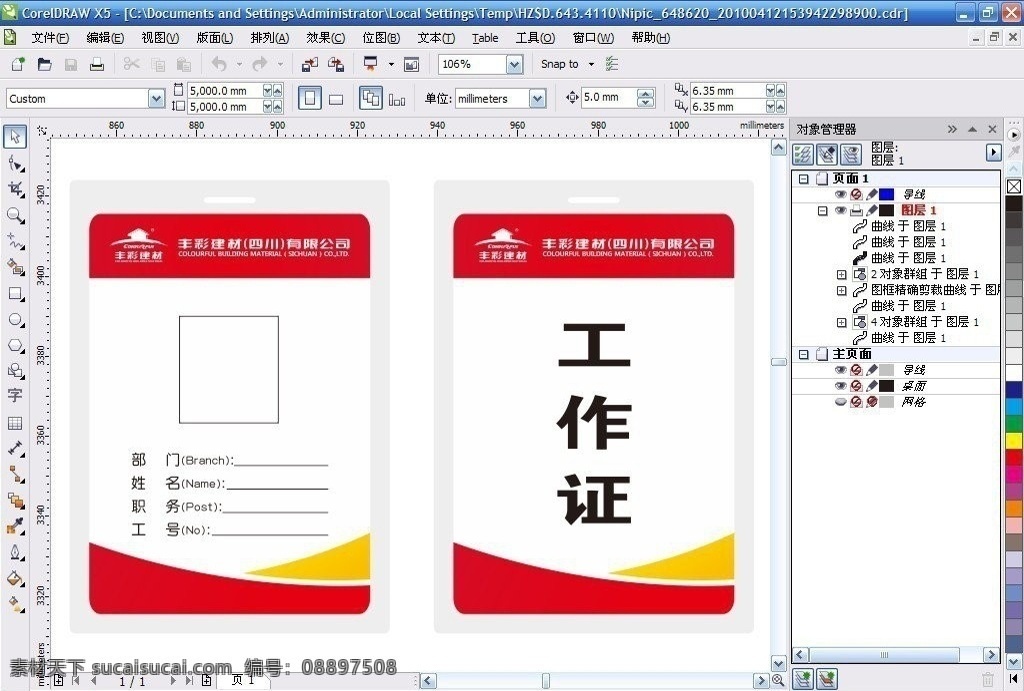Cut the selection with scissors icon
The height and width of the screenshot is (691, 1024).
tap(131, 64)
